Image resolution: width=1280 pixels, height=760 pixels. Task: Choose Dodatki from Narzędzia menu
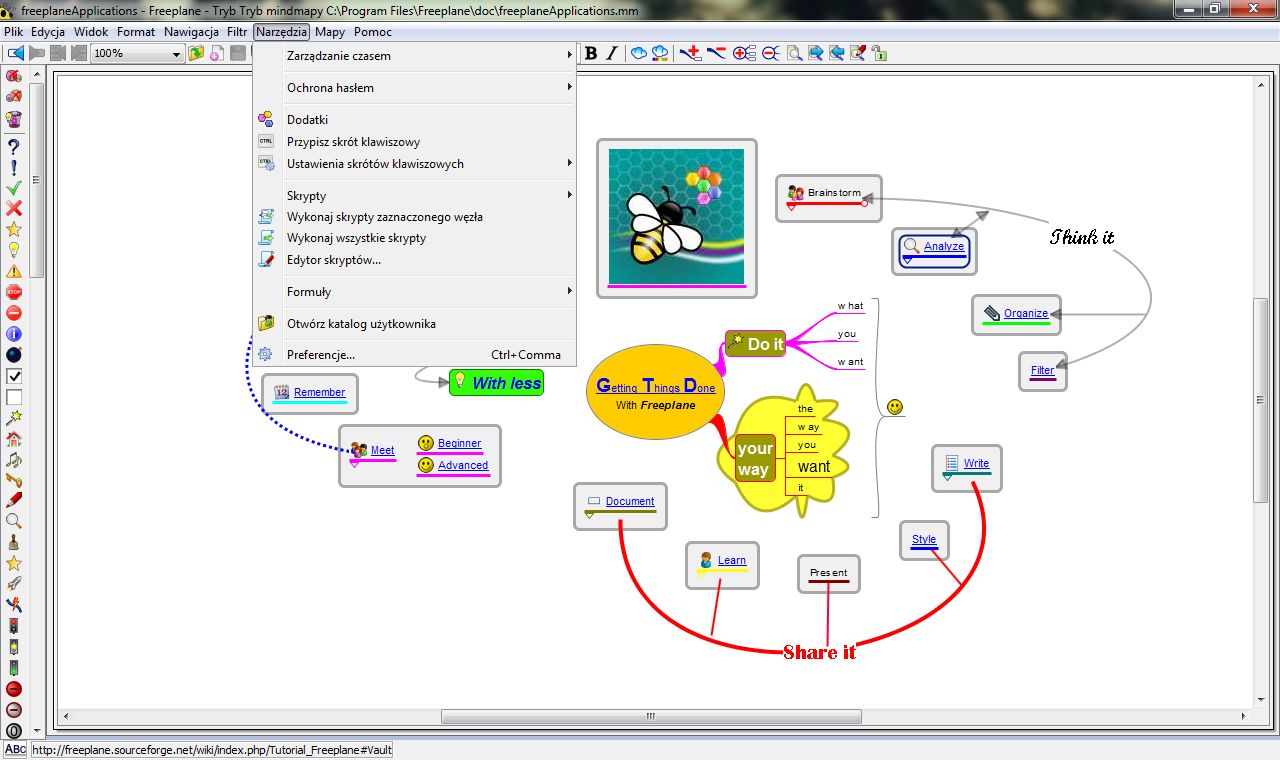415,120
